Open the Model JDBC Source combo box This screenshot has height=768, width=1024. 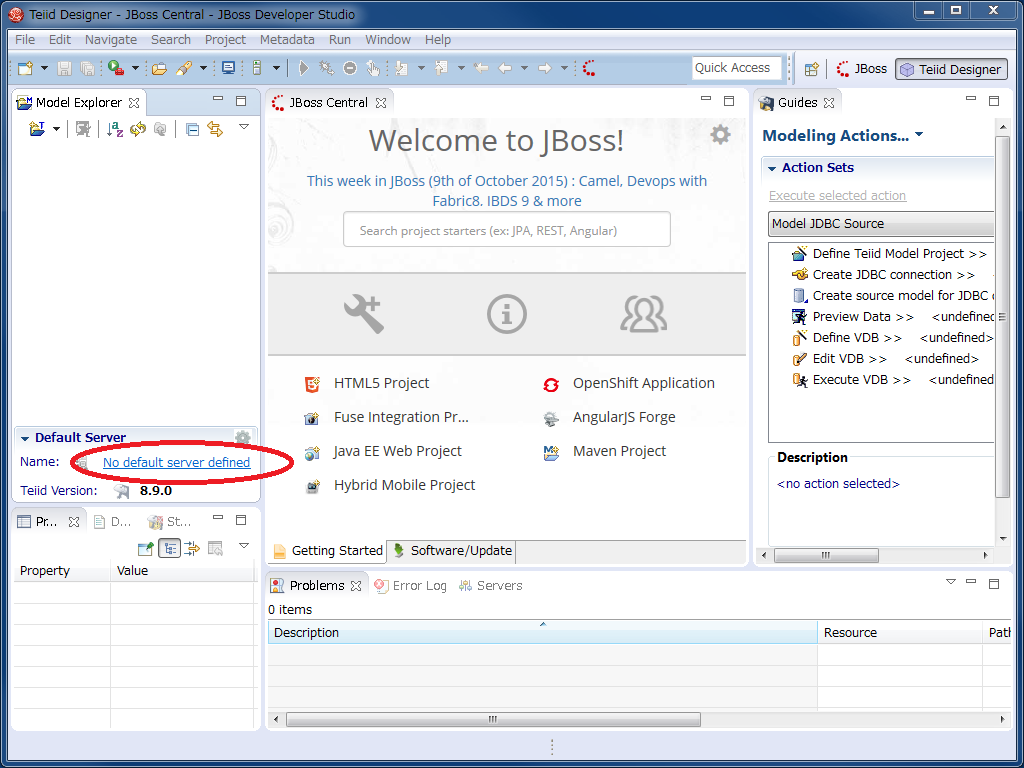coord(881,223)
